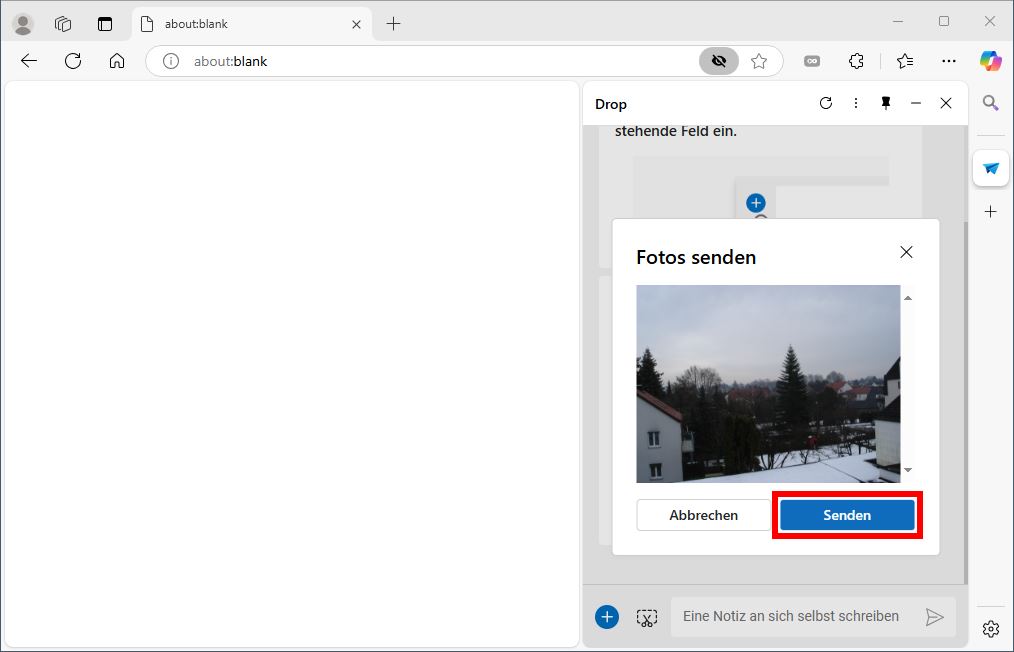Click the Senden button to send photos
1014x652 pixels.
846,514
